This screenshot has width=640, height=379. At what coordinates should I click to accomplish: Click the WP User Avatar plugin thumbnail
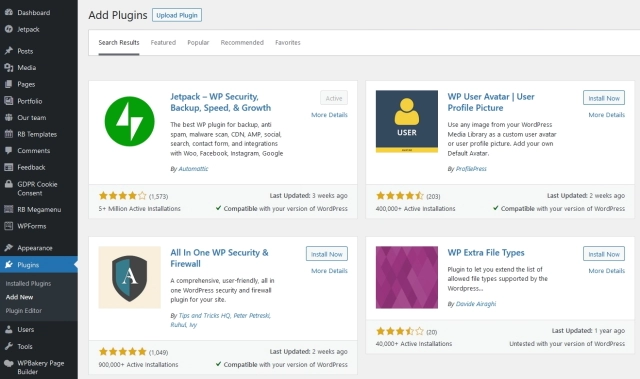click(407, 121)
